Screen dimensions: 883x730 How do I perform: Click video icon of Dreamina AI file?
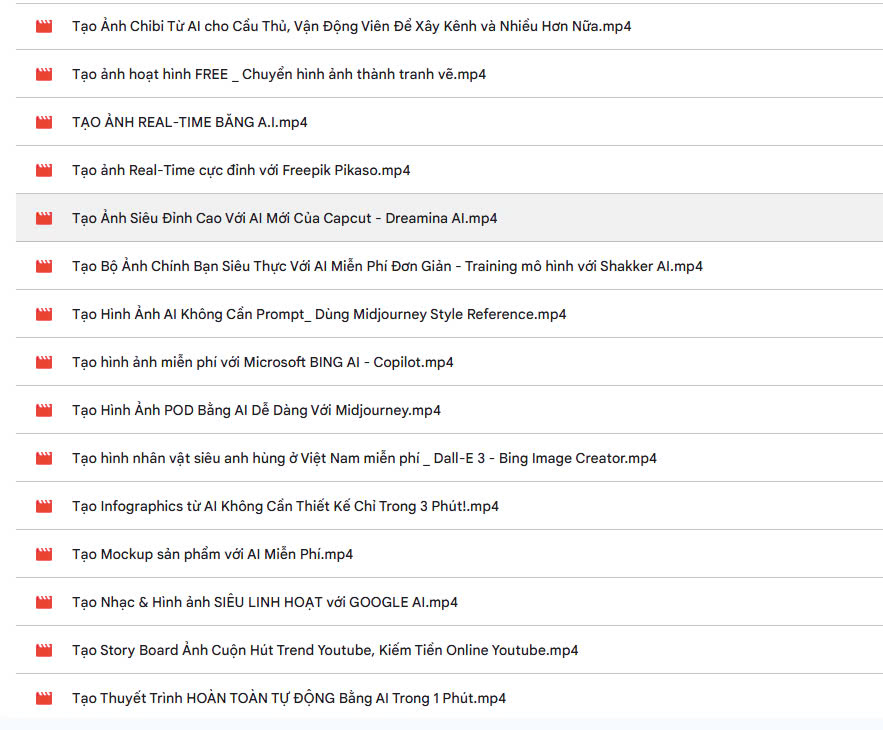pyautogui.click(x=44, y=218)
